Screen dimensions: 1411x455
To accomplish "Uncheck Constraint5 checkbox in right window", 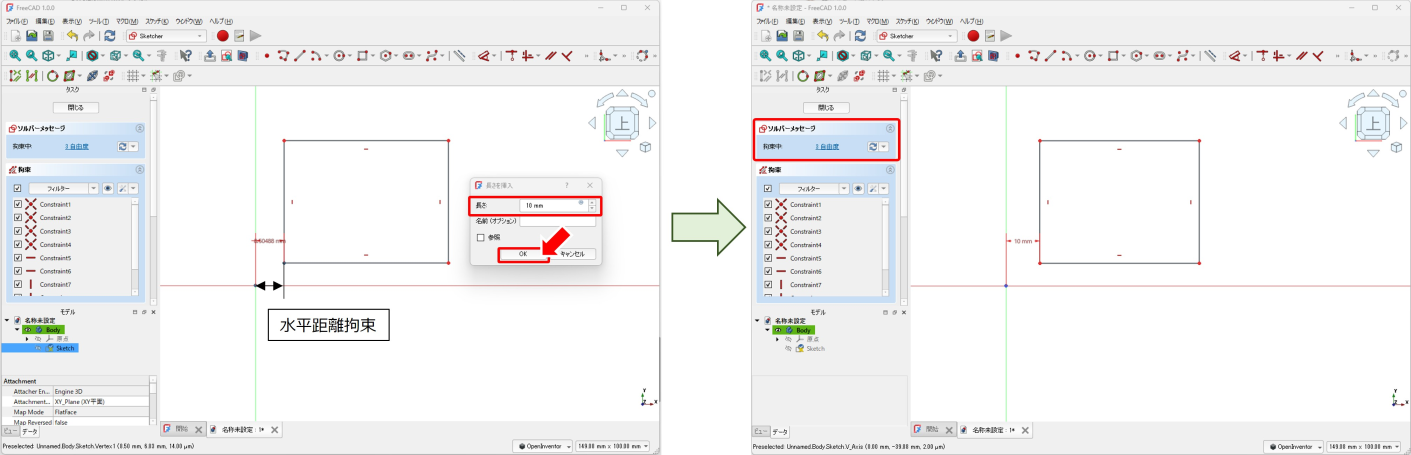I will pos(768,258).
